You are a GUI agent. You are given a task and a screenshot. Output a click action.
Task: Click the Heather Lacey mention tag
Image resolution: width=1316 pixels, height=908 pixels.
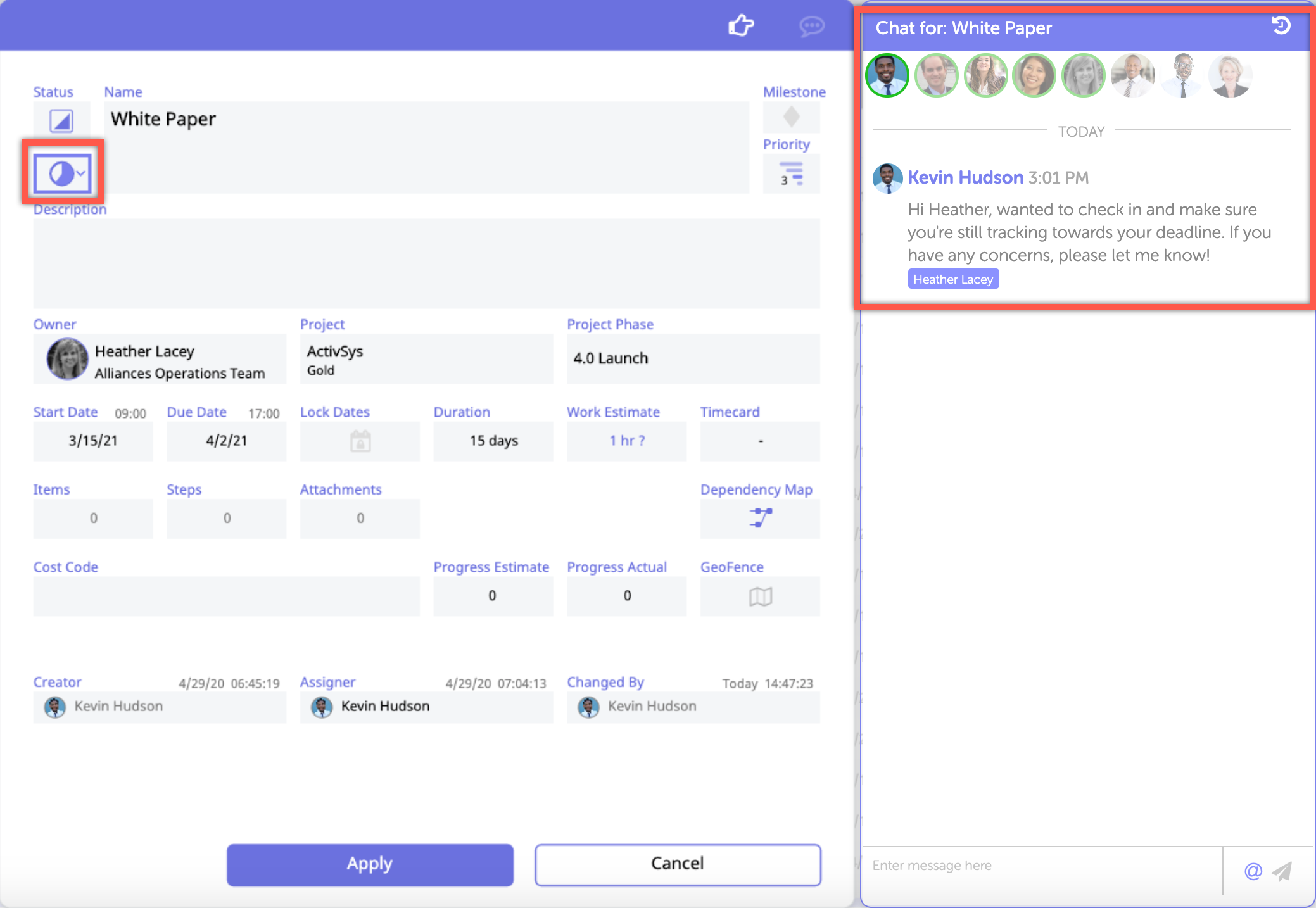coord(953,279)
